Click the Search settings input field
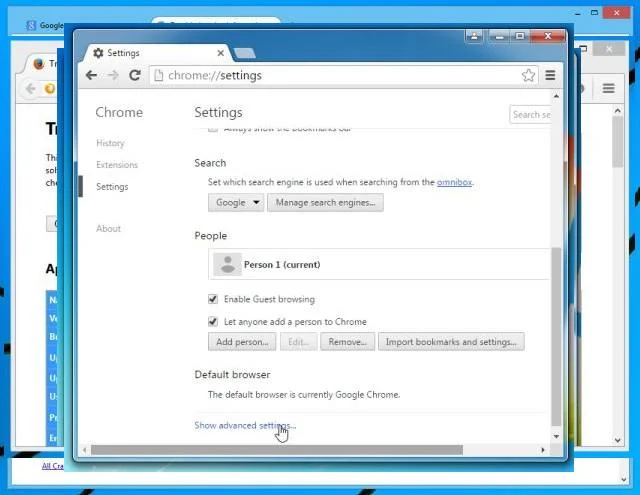The image size is (640, 495). [x=530, y=115]
